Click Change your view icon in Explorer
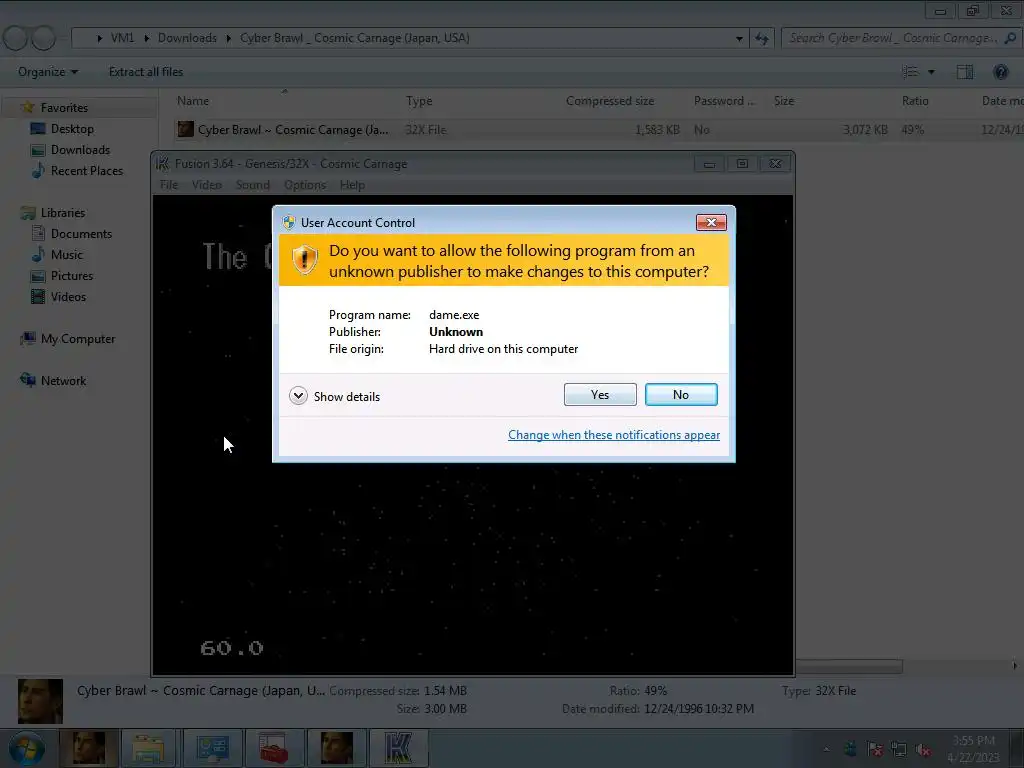The image size is (1024, 768). 910,72
